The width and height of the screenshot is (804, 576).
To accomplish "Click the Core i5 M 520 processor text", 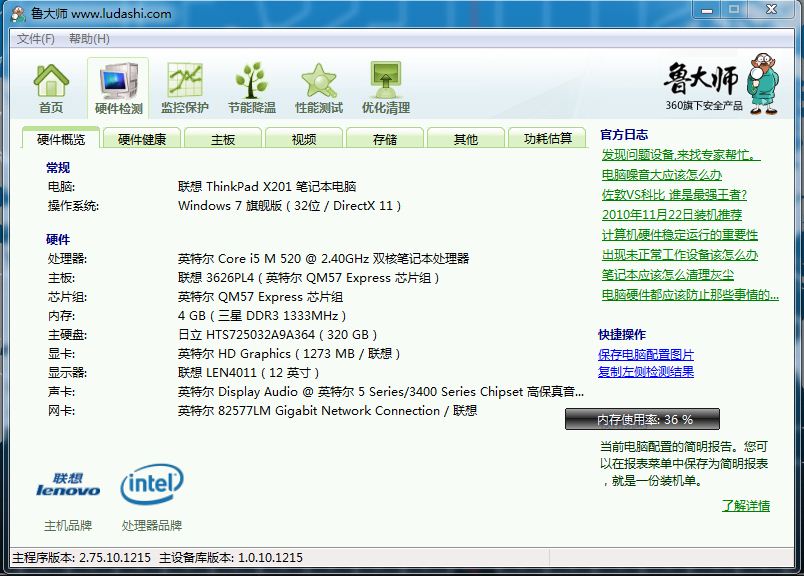I will 324,259.
